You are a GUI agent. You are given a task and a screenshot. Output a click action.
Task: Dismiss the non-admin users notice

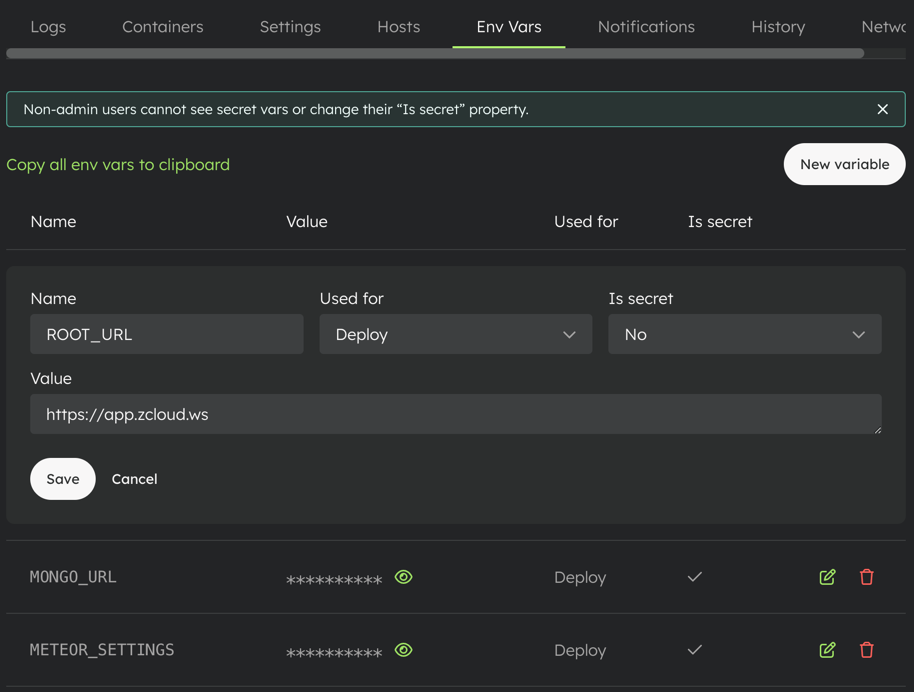point(883,109)
